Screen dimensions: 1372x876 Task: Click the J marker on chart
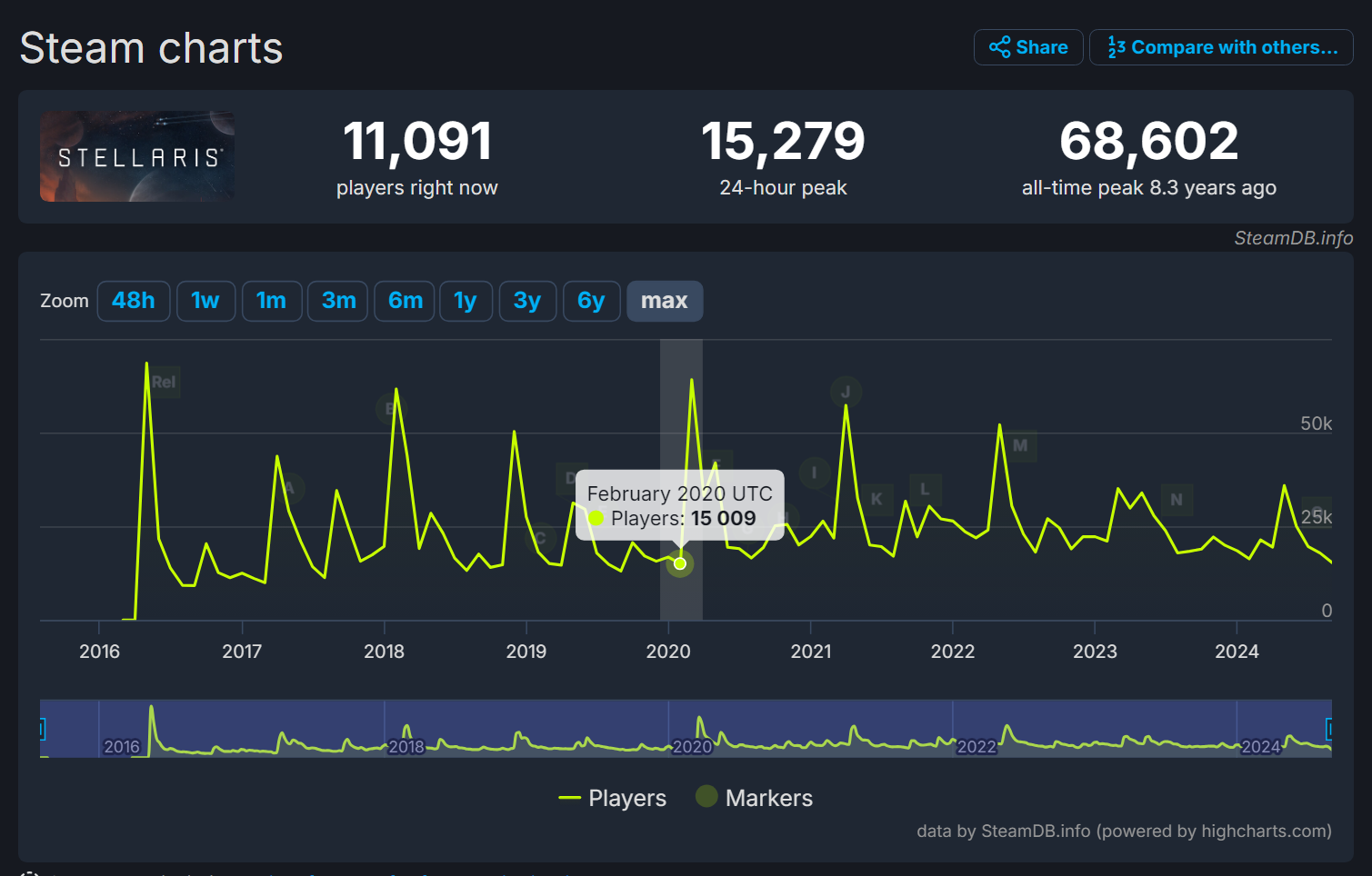pyautogui.click(x=846, y=392)
